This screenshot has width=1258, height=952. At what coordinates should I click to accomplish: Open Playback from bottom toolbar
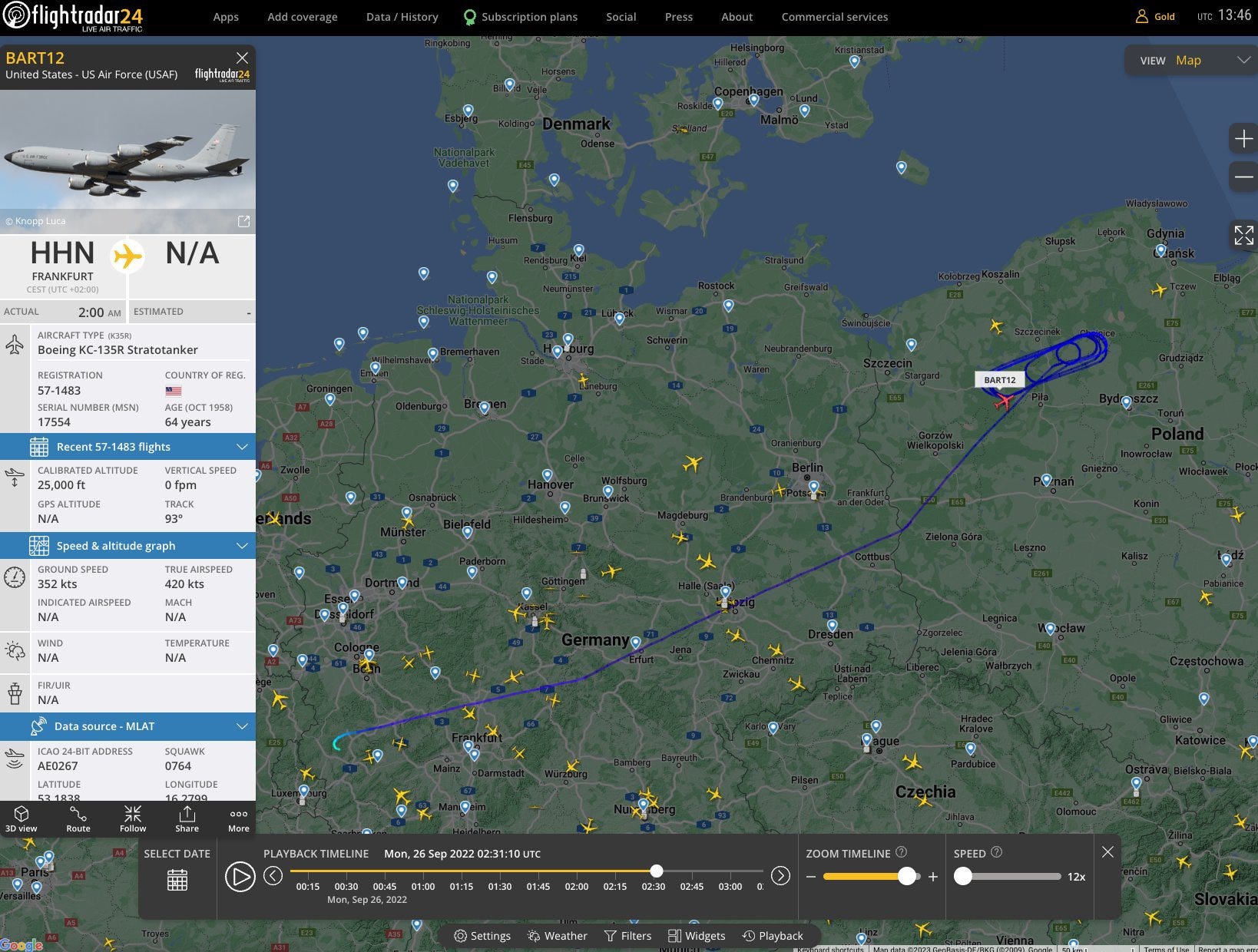(x=773, y=936)
